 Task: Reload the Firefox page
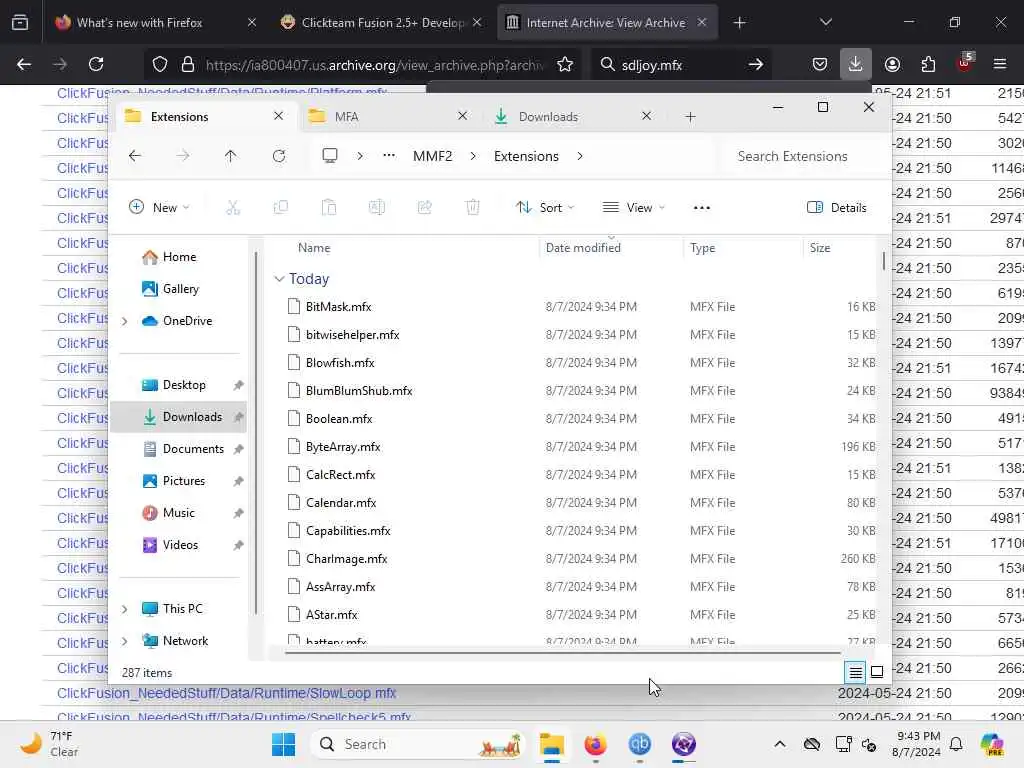[96, 64]
